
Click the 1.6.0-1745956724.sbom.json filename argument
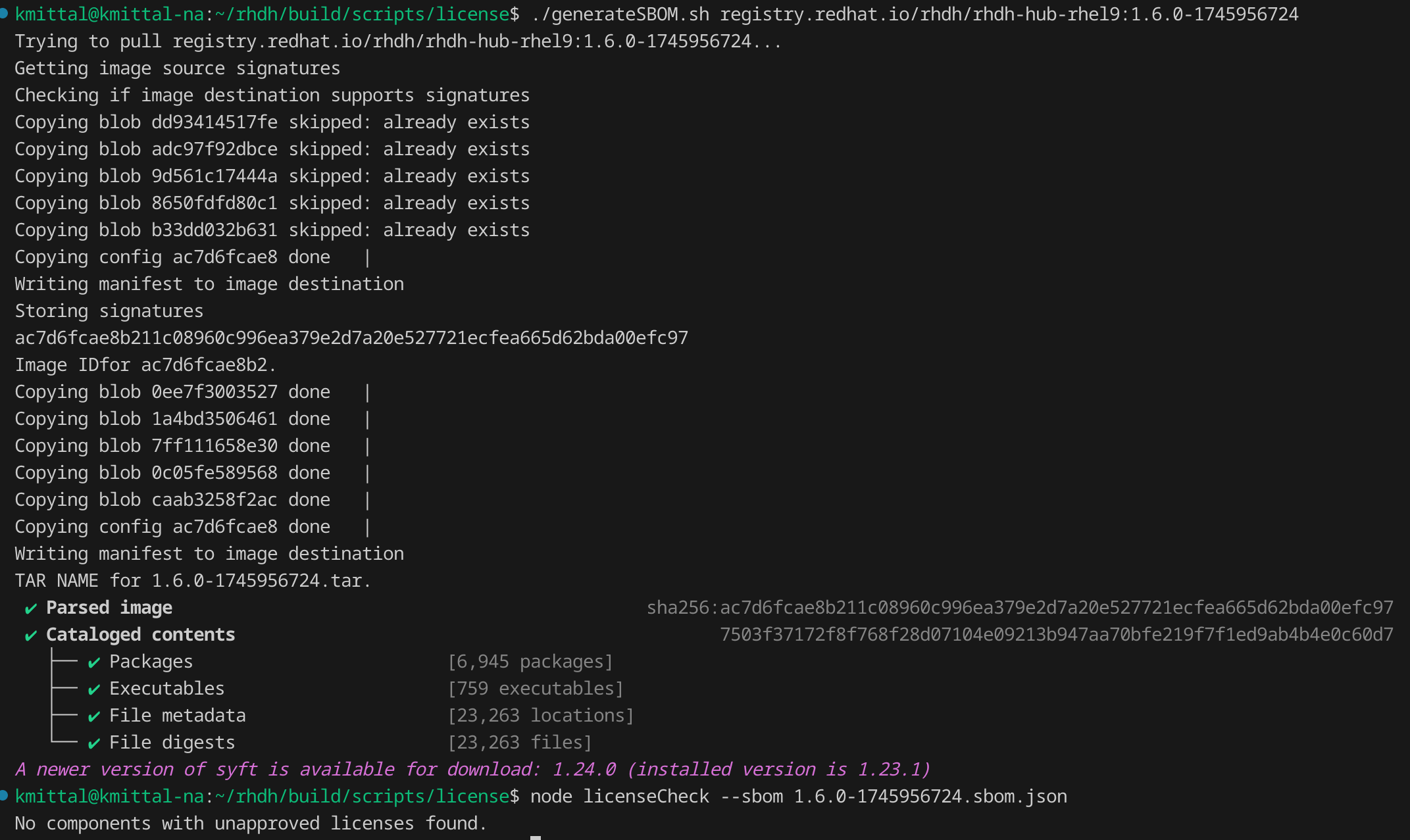pyautogui.click(x=930, y=797)
